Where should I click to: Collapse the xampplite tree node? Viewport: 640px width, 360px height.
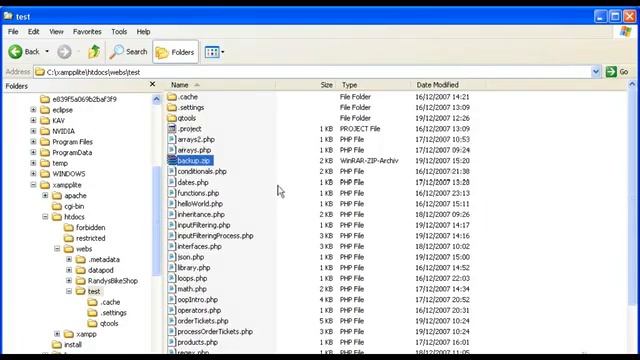pos(33,185)
